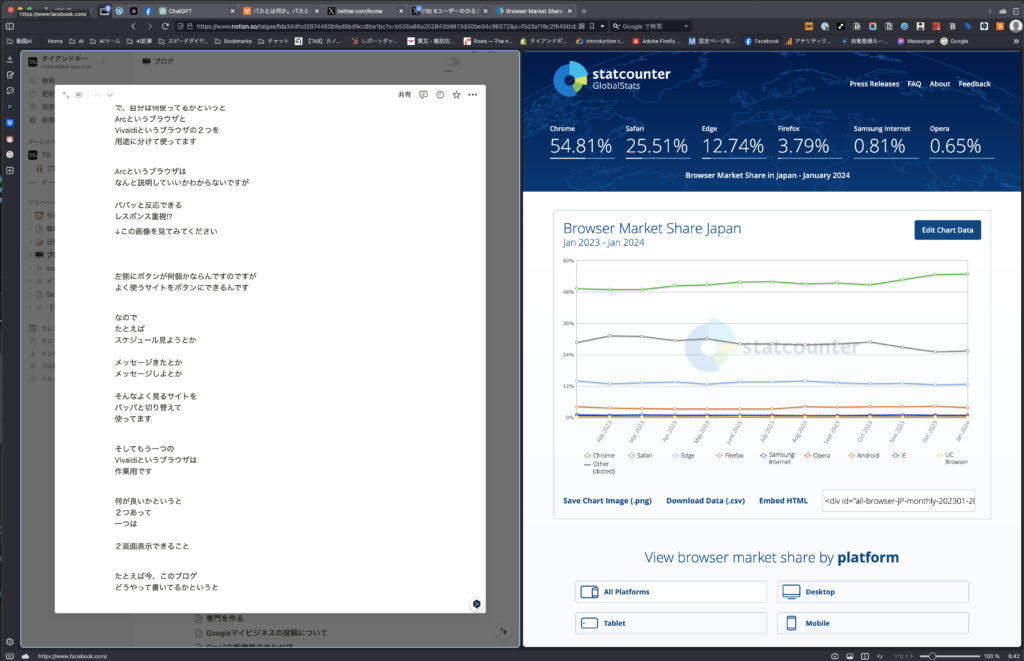Image resolution: width=1024 pixels, height=661 pixels.
Task: Toggle Safari series in chart legend
Action: 640,455
